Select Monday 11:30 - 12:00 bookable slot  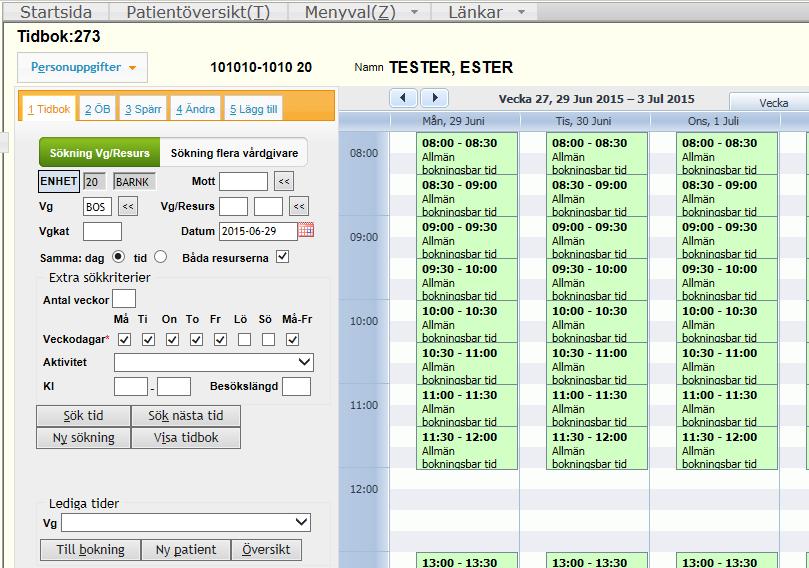coord(466,448)
